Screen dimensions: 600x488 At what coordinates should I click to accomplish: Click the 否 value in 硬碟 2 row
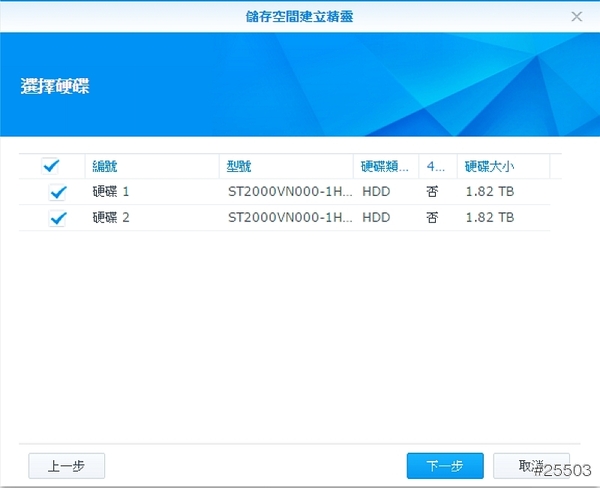pyautogui.click(x=432, y=217)
